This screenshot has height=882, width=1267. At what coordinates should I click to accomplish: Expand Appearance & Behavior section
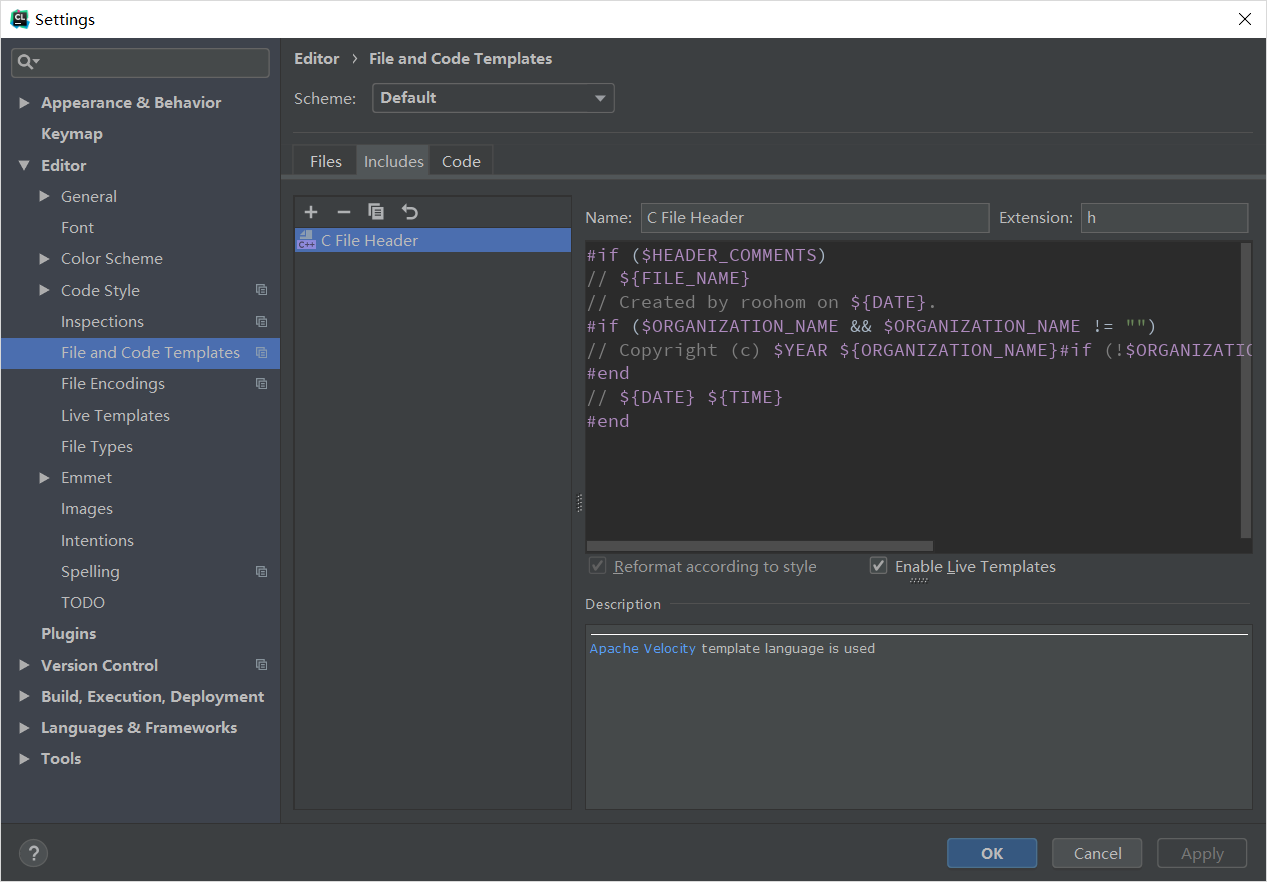[24, 102]
